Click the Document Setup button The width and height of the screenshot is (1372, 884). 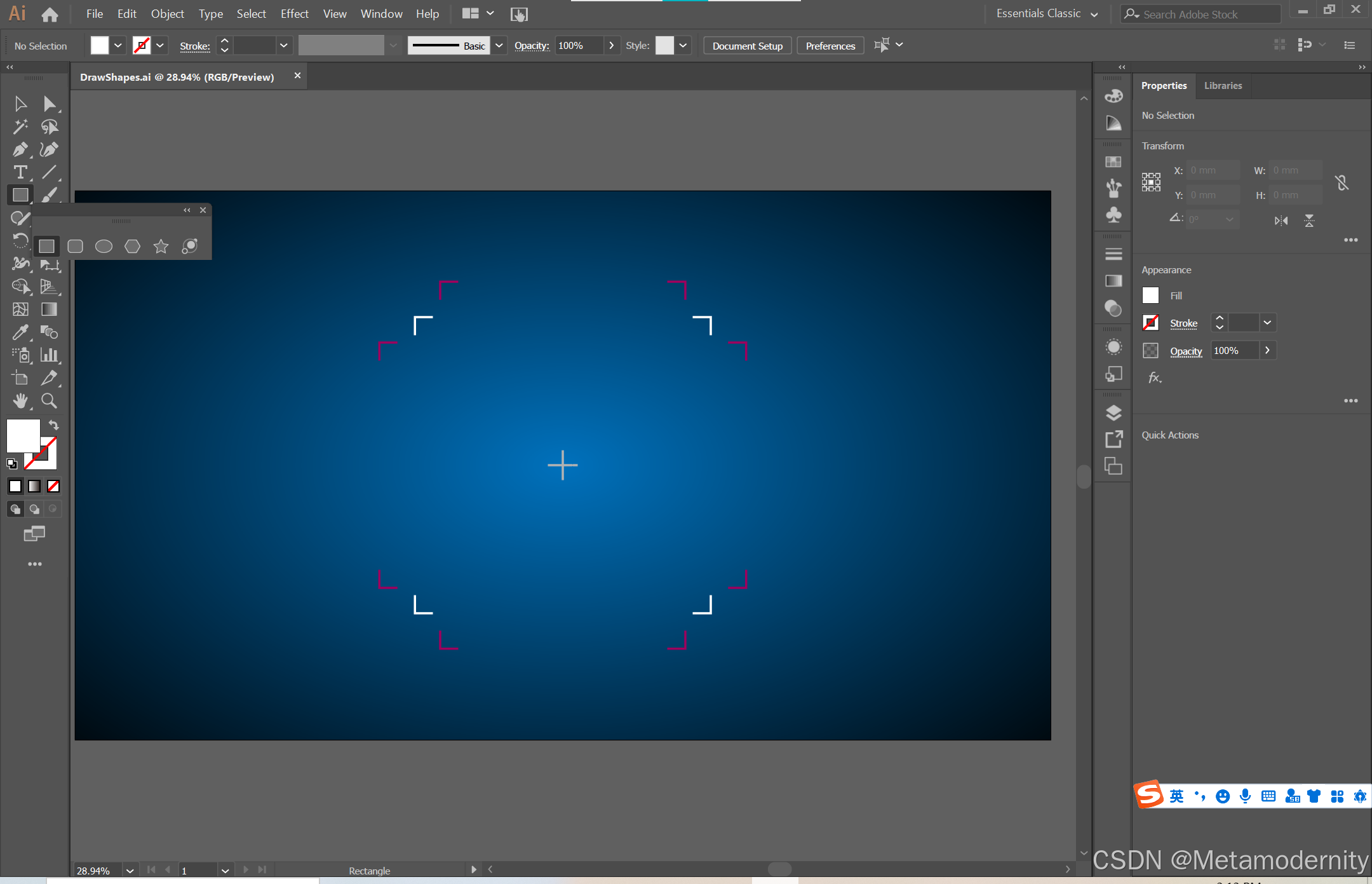[747, 46]
